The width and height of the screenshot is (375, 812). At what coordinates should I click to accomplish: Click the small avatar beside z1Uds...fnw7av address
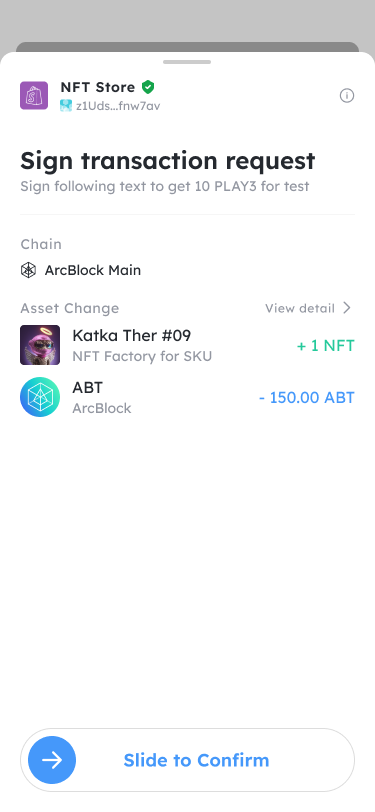click(66, 106)
